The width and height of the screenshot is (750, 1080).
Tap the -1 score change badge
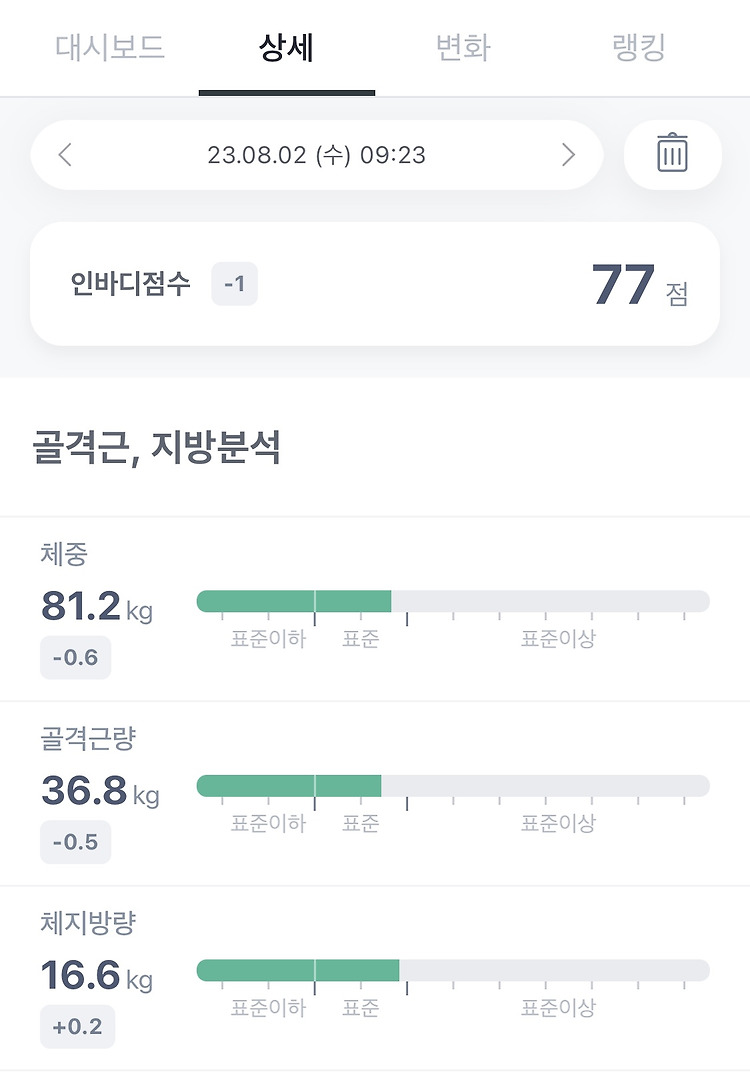(x=234, y=284)
